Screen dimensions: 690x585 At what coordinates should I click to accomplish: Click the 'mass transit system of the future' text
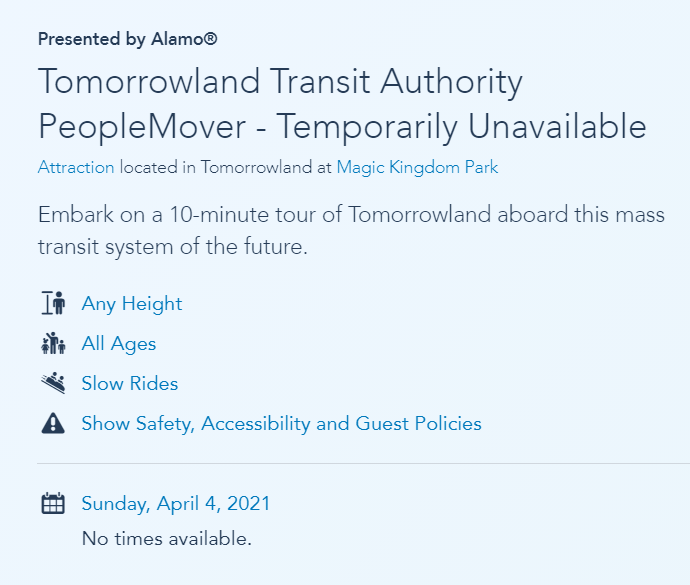[172, 246]
